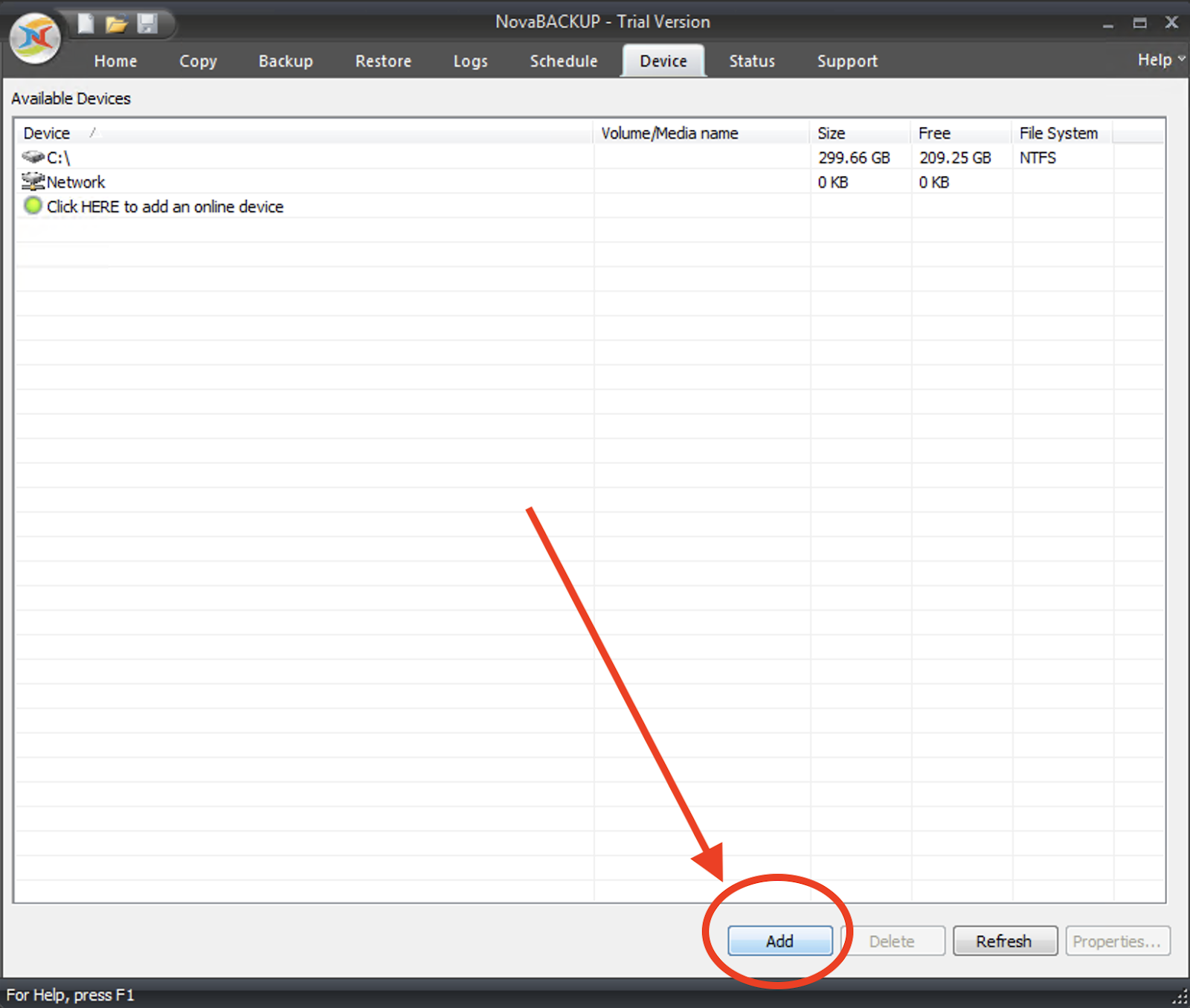Open the Schedule tab
The height and width of the screenshot is (1008, 1190).
564,61
